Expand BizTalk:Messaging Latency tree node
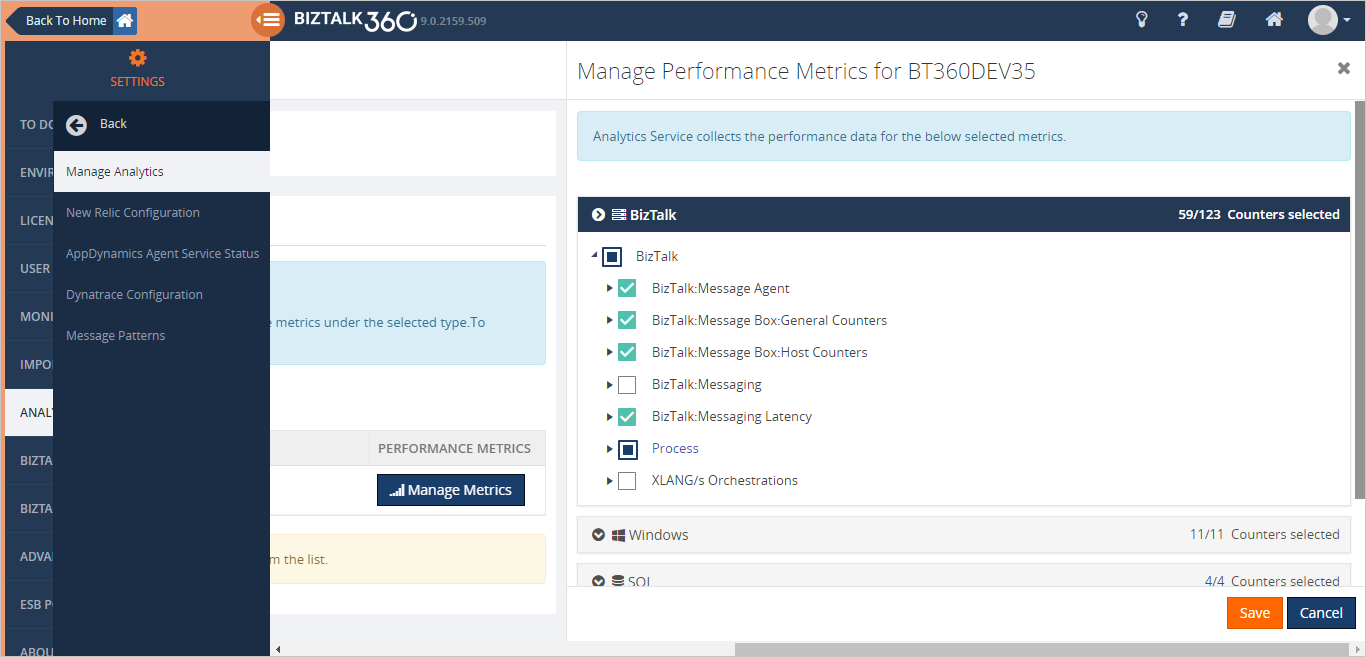This screenshot has width=1366, height=657. [610, 417]
